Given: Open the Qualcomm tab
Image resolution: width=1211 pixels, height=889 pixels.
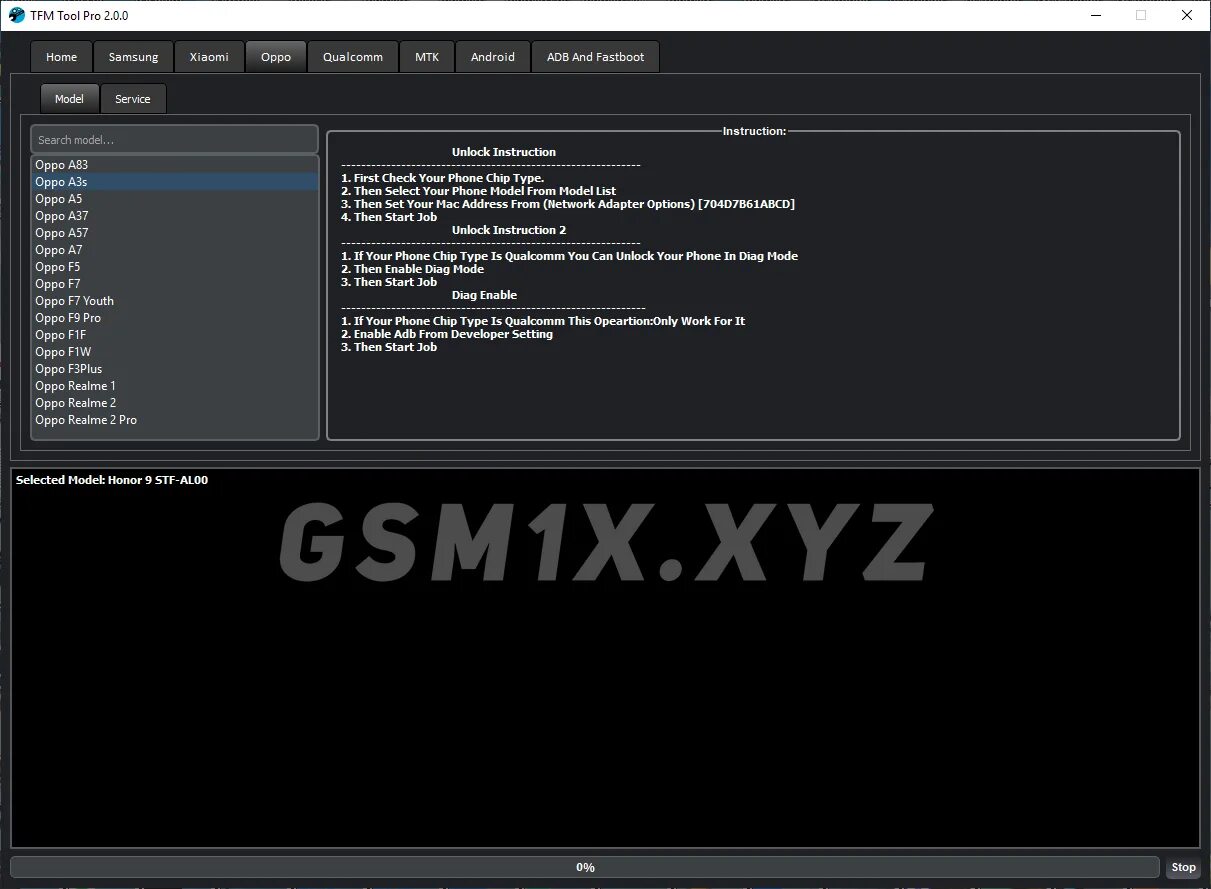Looking at the screenshot, I should tap(352, 57).
